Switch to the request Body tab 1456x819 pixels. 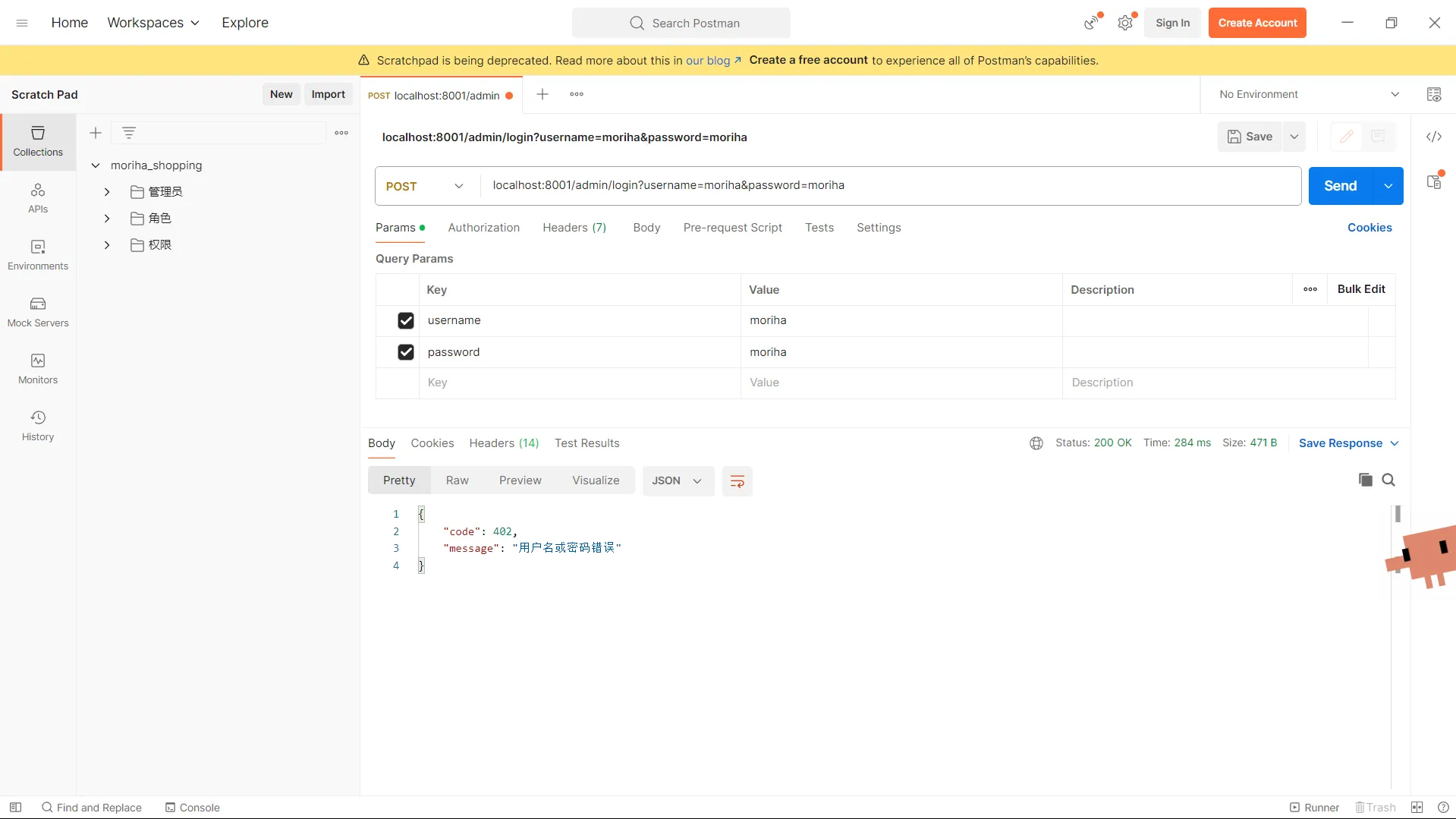tap(646, 228)
